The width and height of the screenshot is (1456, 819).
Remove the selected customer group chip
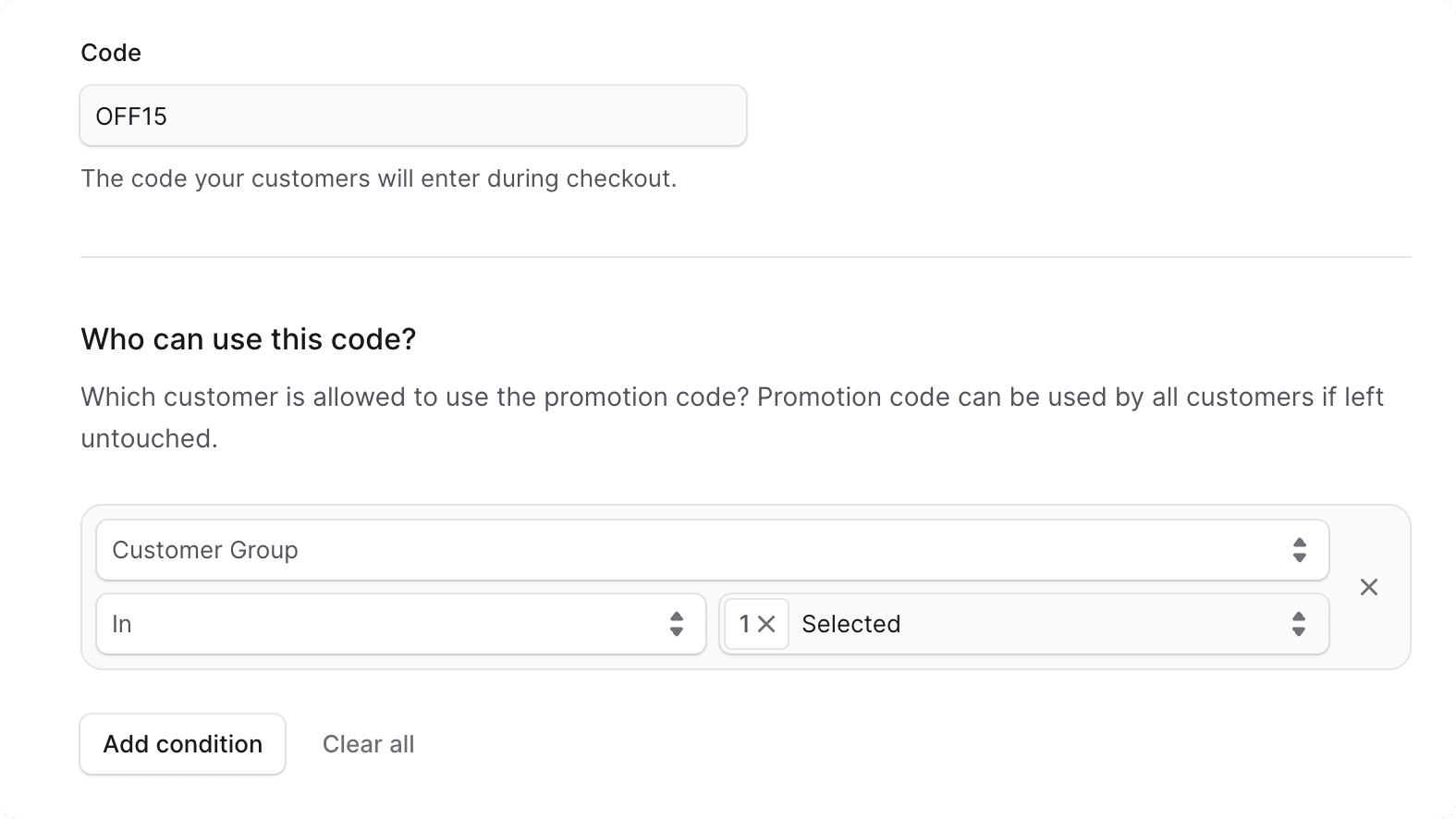click(x=767, y=624)
